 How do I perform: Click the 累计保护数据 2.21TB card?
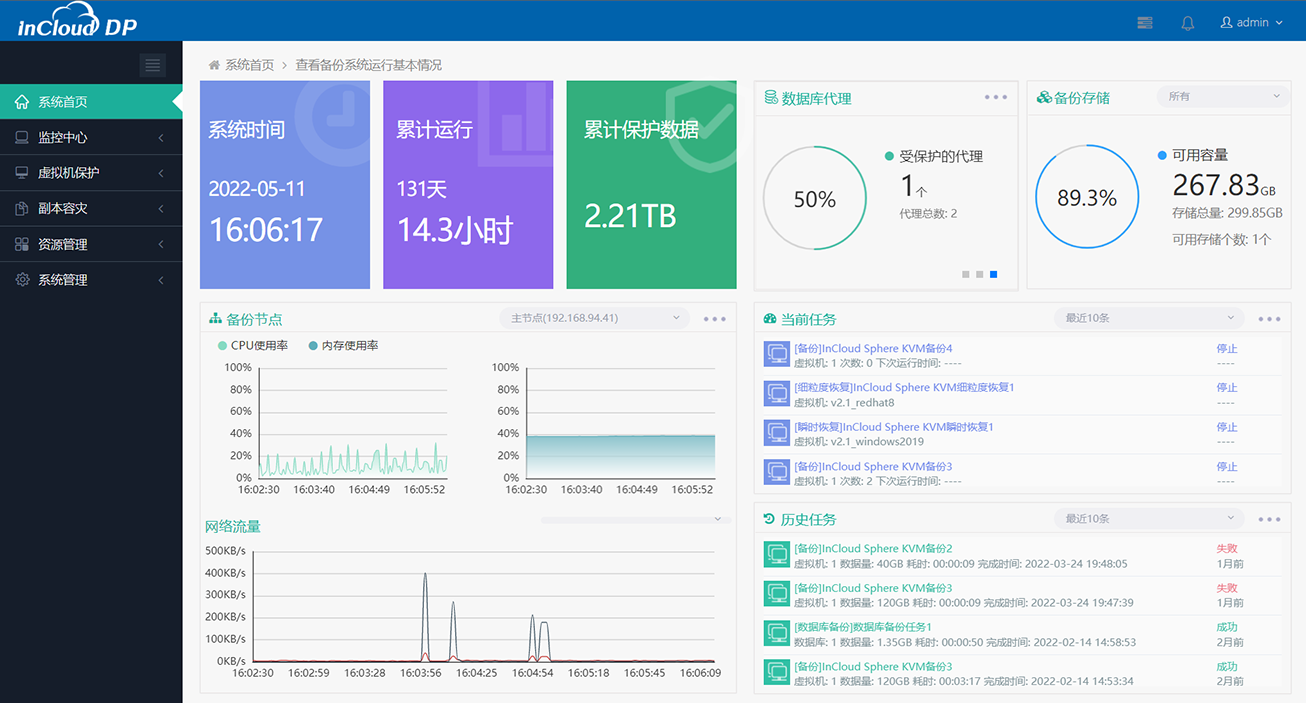coord(651,185)
